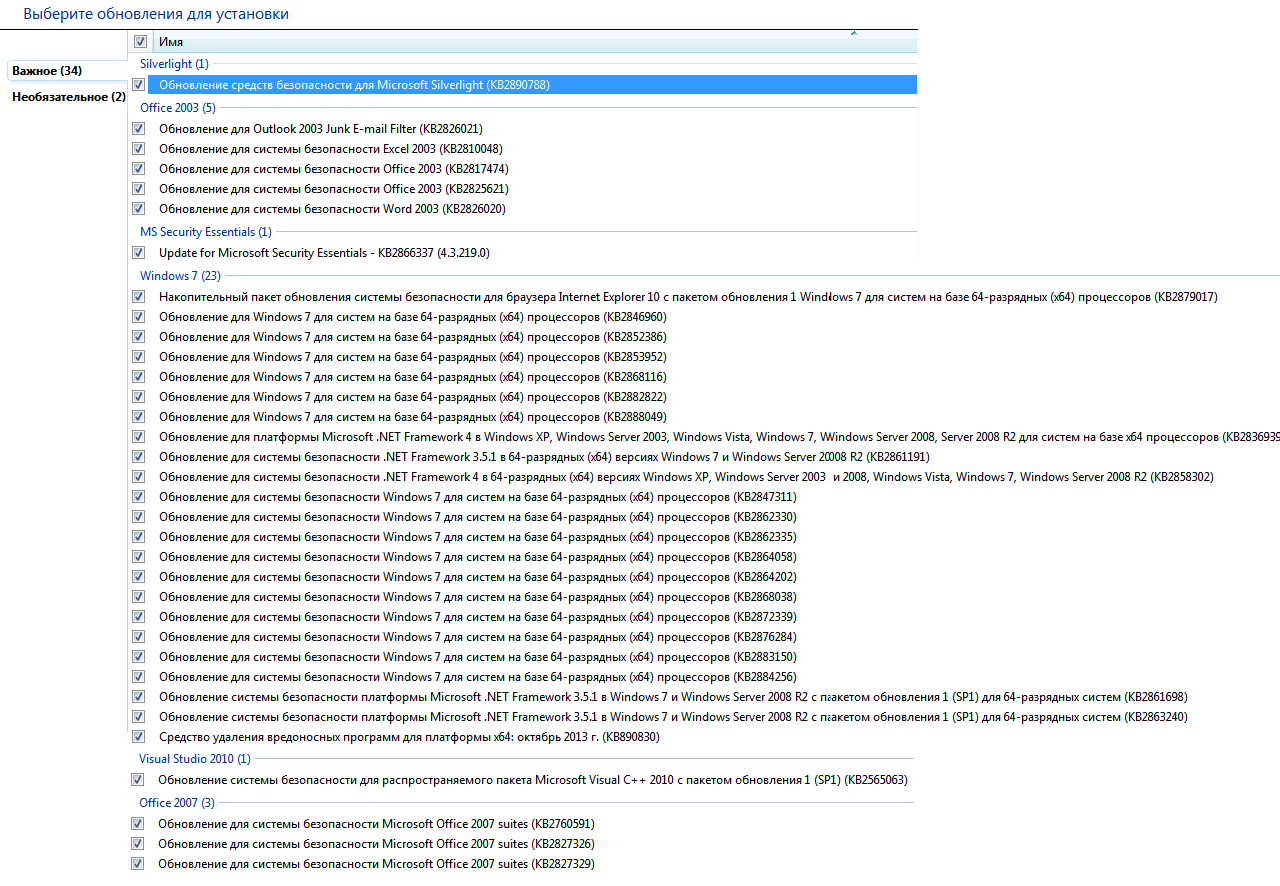Collapse the Visual Studio 2010 (1) group
The height and width of the screenshot is (886, 1280).
coord(194,759)
